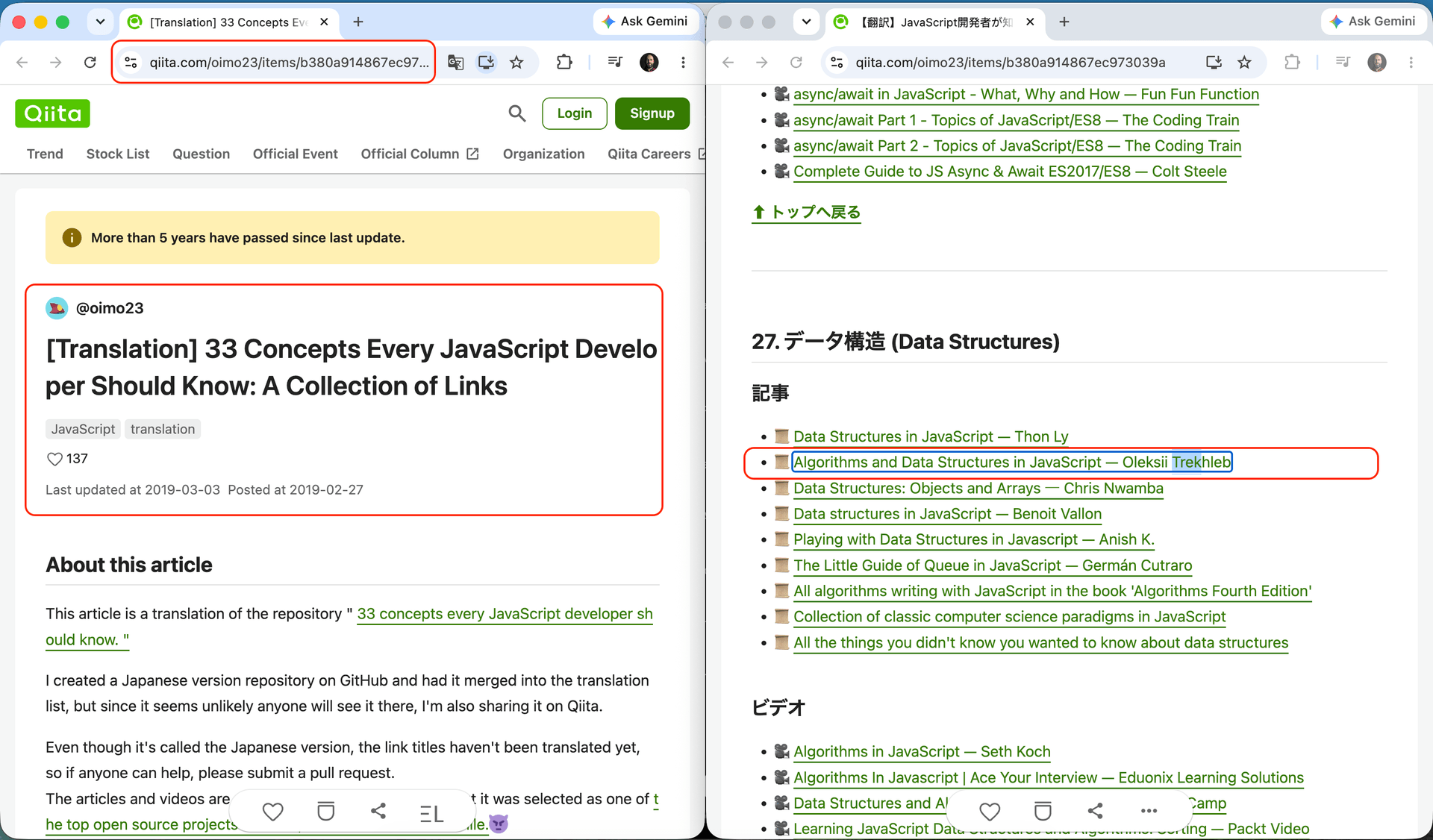Open 'Complete Guide to JS Async & Await' link
Screen dimensions: 1433x840
pyautogui.click(x=1010, y=172)
